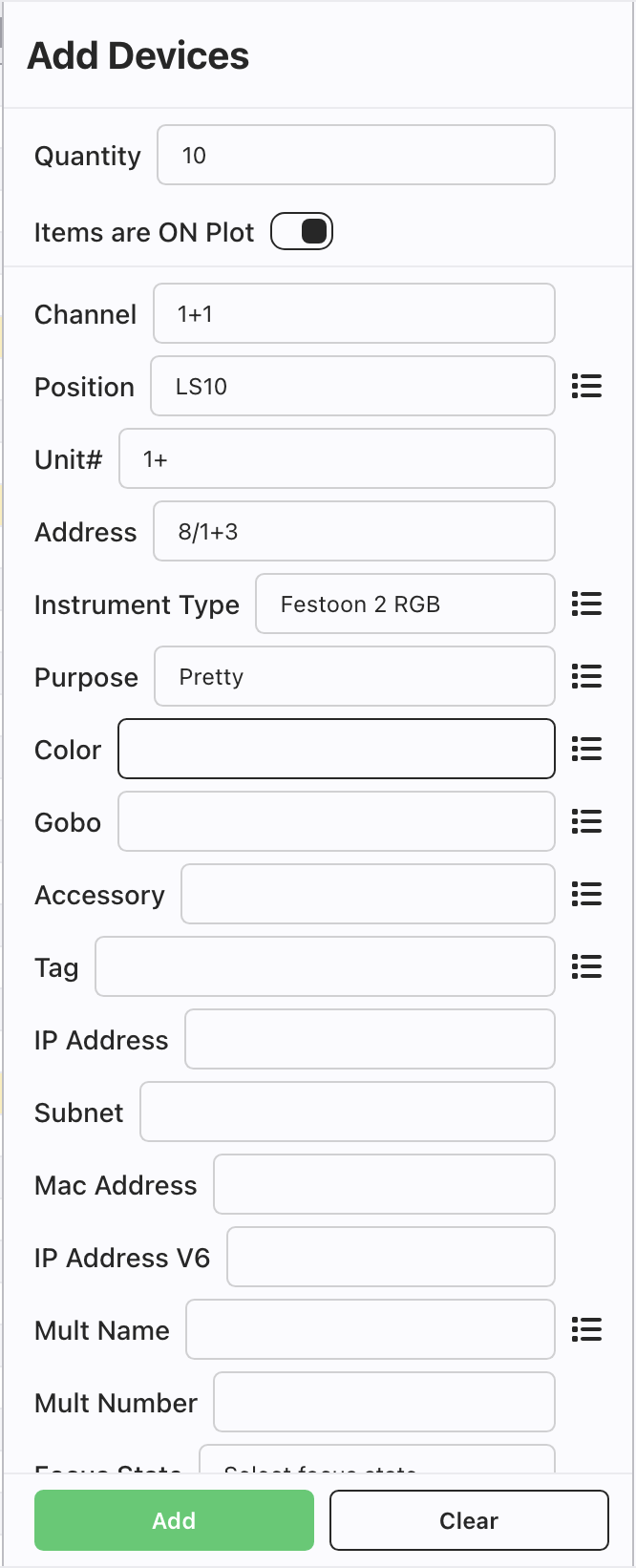The image size is (636, 1568).
Task: Open the Purpose list icon
Action: point(586,676)
